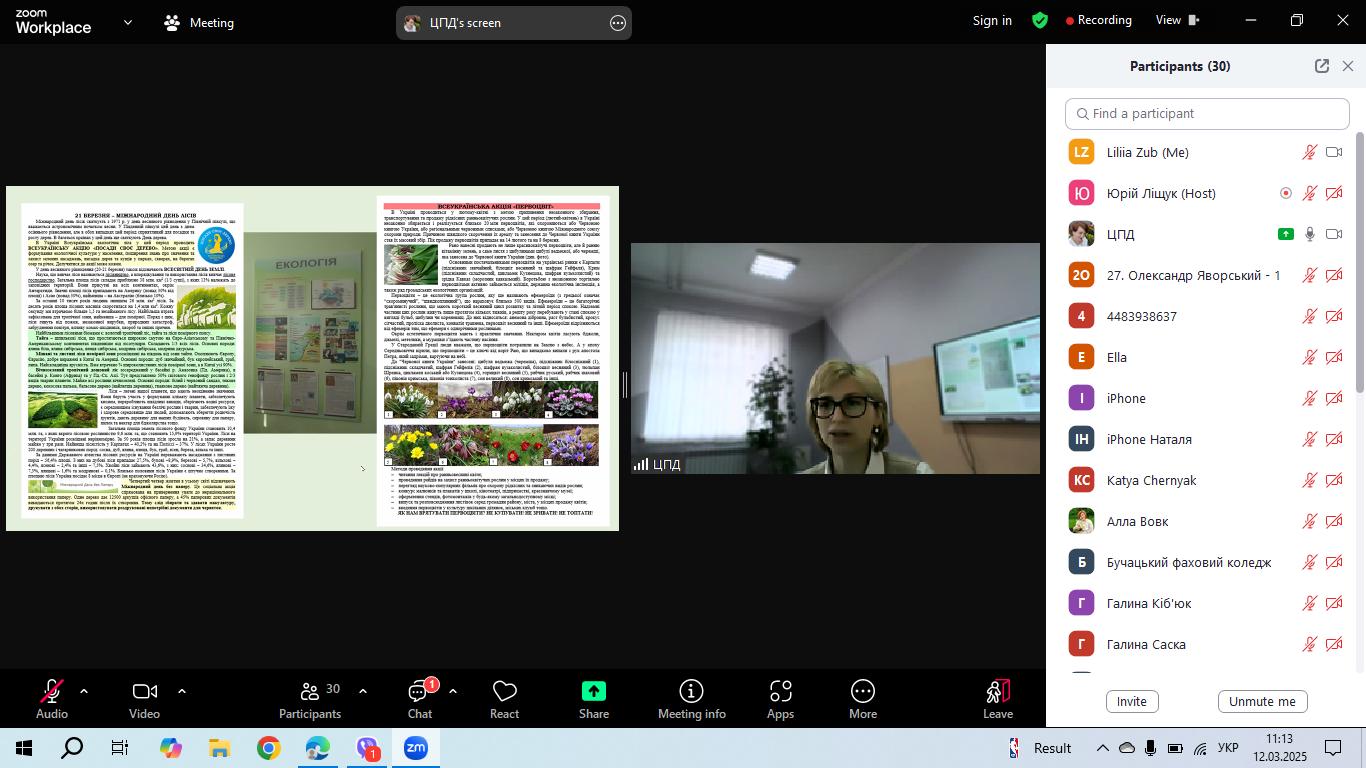This screenshot has width=1366, height=768.
Task: Pop out the Participants panel
Action: 1322,66
